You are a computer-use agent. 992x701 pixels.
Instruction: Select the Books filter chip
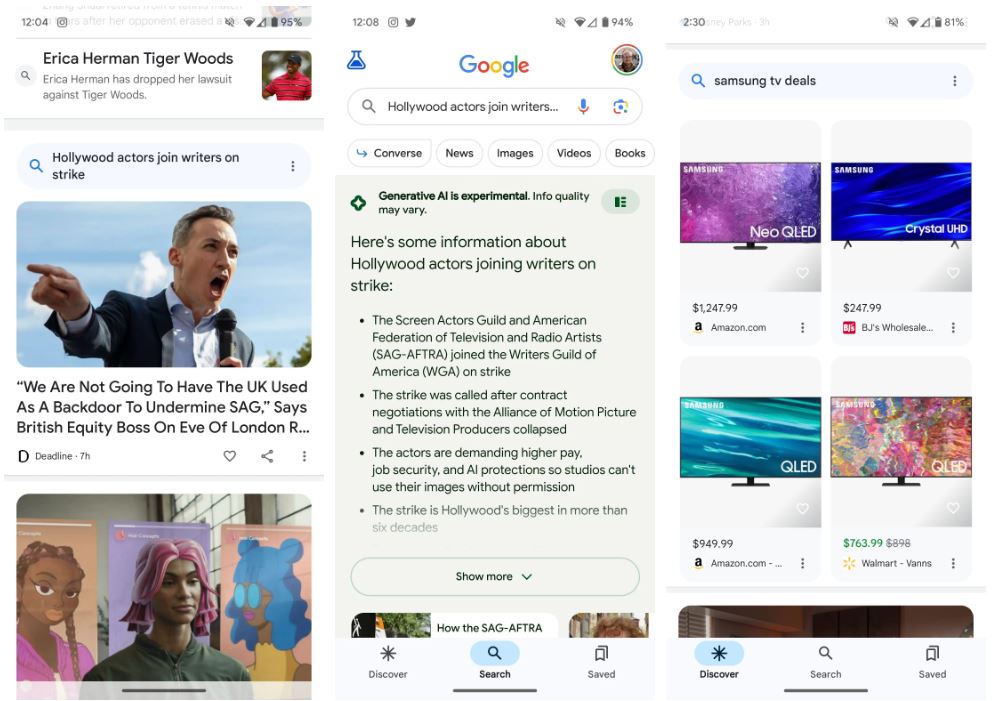(629, 153)
